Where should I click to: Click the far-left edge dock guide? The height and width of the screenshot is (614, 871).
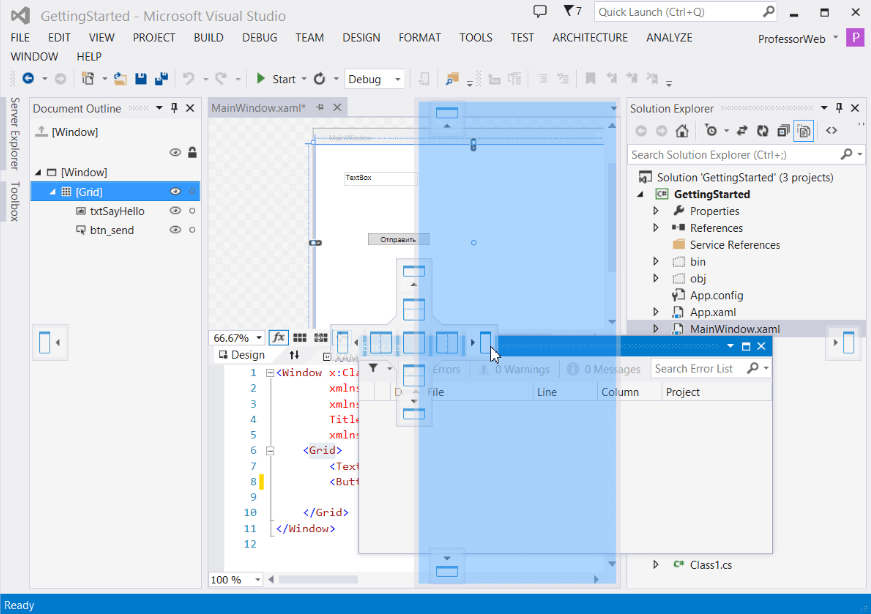click(49, 342)
